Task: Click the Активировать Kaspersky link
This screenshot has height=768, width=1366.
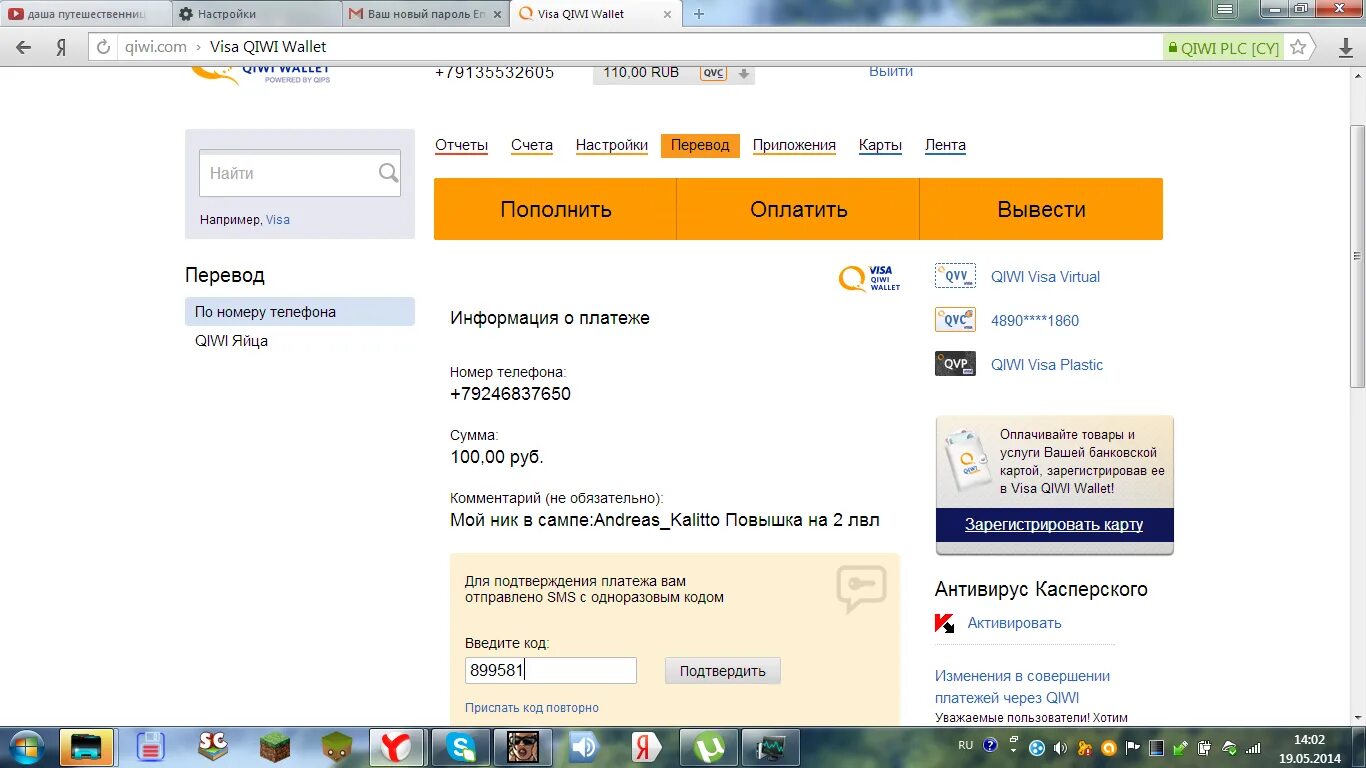Action: tap(1014, 623)
